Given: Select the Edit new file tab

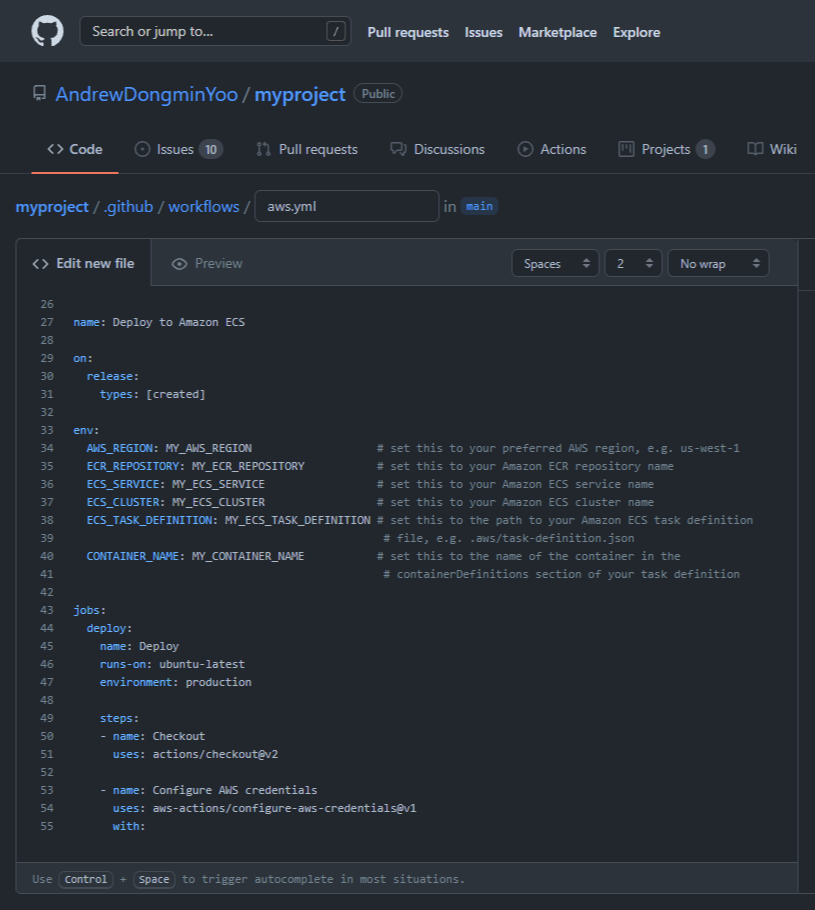Looking at the screenshot, I should tap(83, 263).
